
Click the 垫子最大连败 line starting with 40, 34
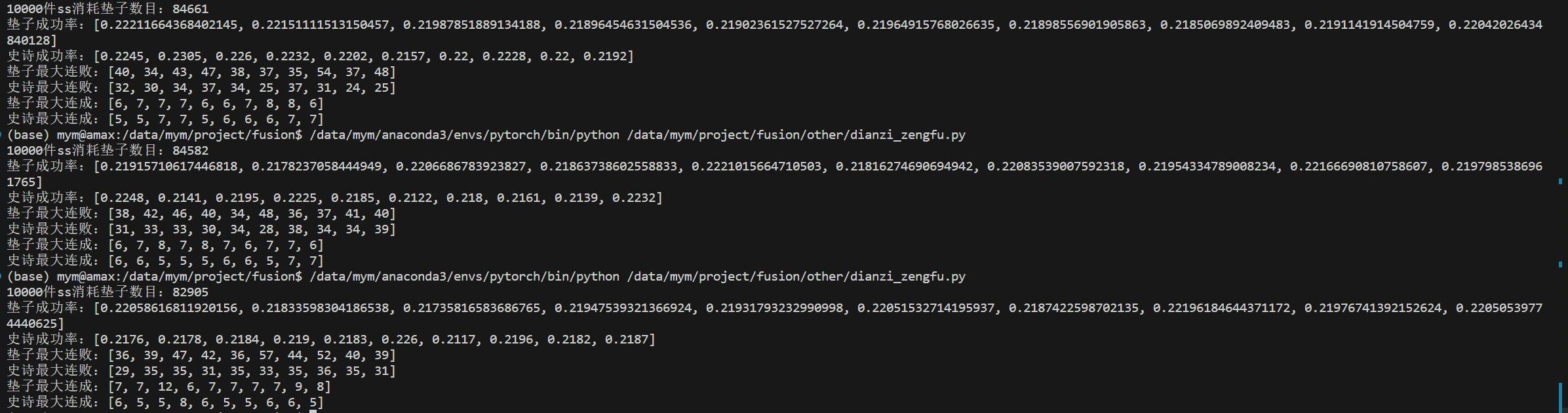click(201, 72)
